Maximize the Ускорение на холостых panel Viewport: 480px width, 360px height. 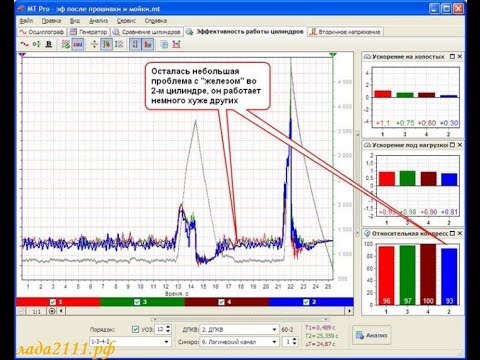point(452,57)
